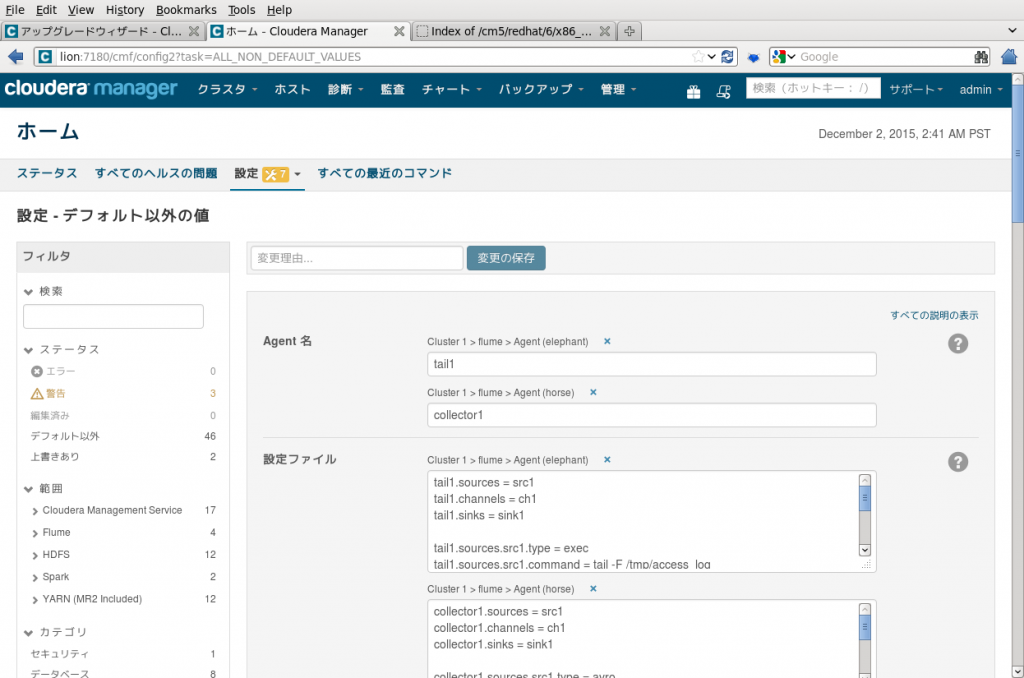Viewport: 1024px width, 678px height.
Task: Filter by デフォルト以外 status
Action: (65, 436)
